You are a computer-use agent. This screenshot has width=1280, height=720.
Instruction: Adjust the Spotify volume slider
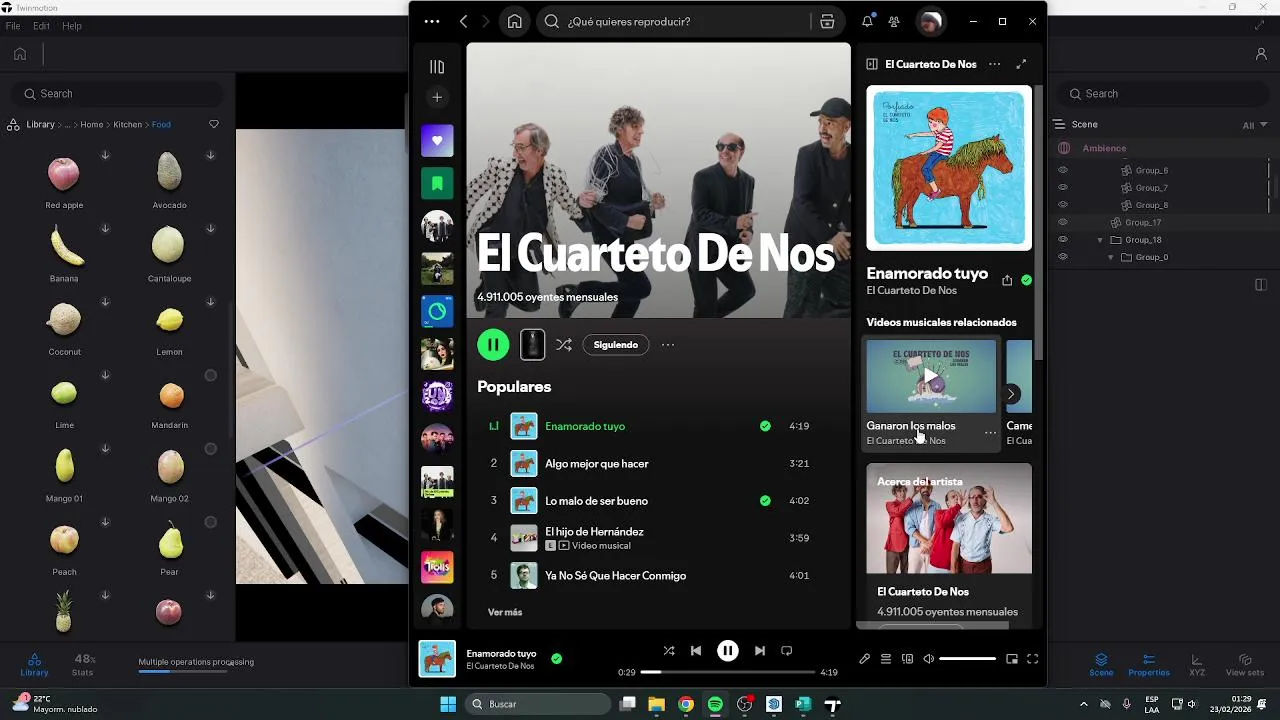pyautogui.click(x=968, y=659)
